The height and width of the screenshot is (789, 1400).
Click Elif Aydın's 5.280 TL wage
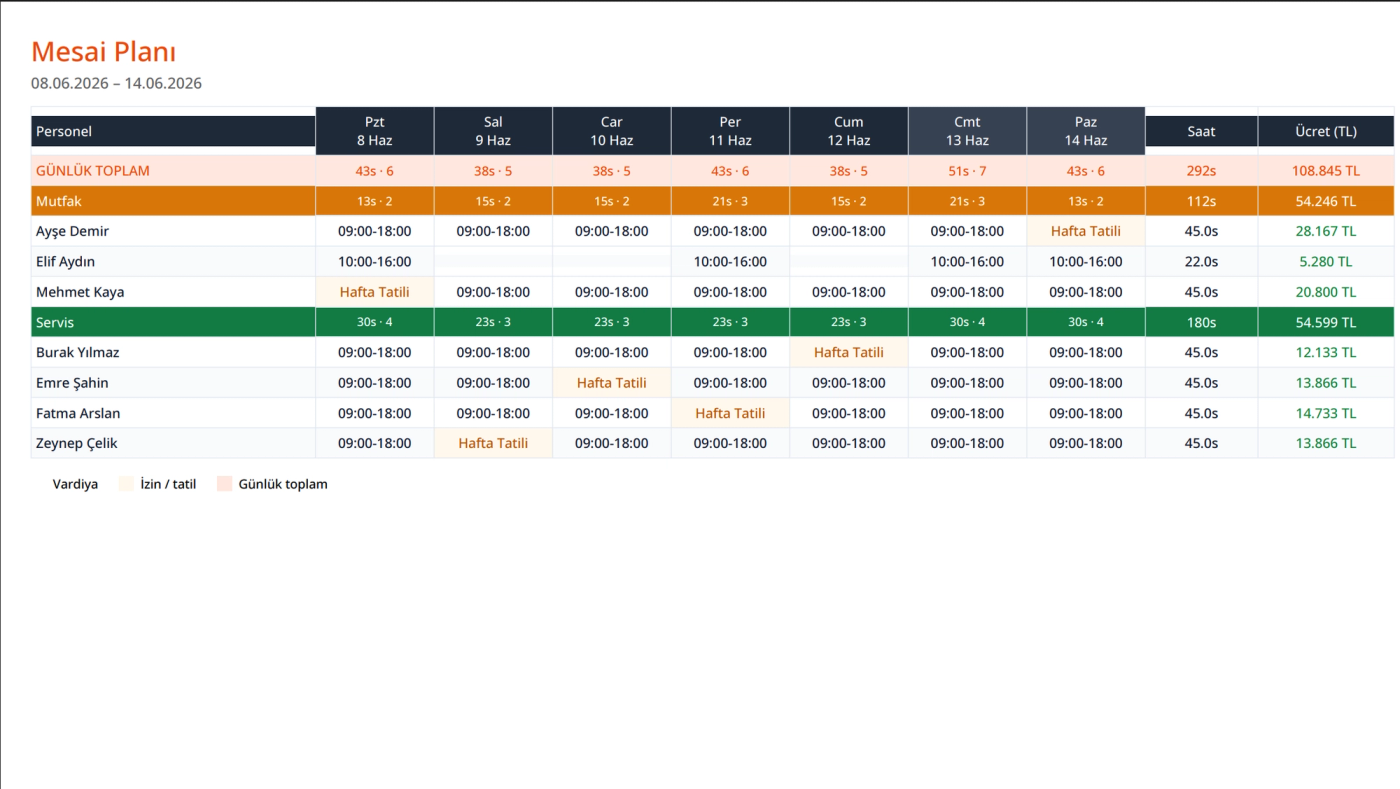coord(1326,262)
